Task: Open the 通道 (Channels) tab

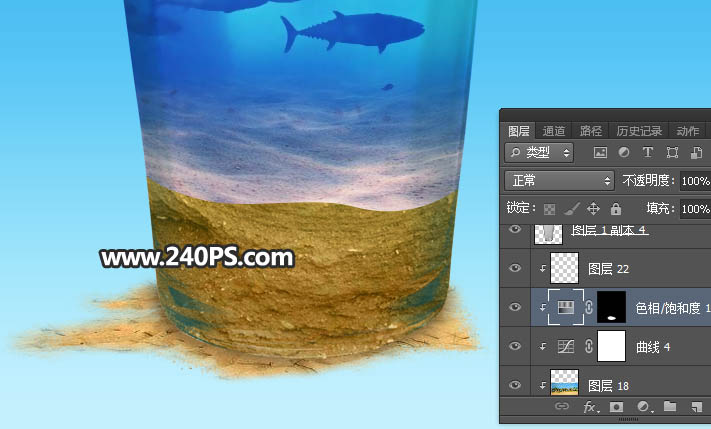Action: tap(554, 131)
